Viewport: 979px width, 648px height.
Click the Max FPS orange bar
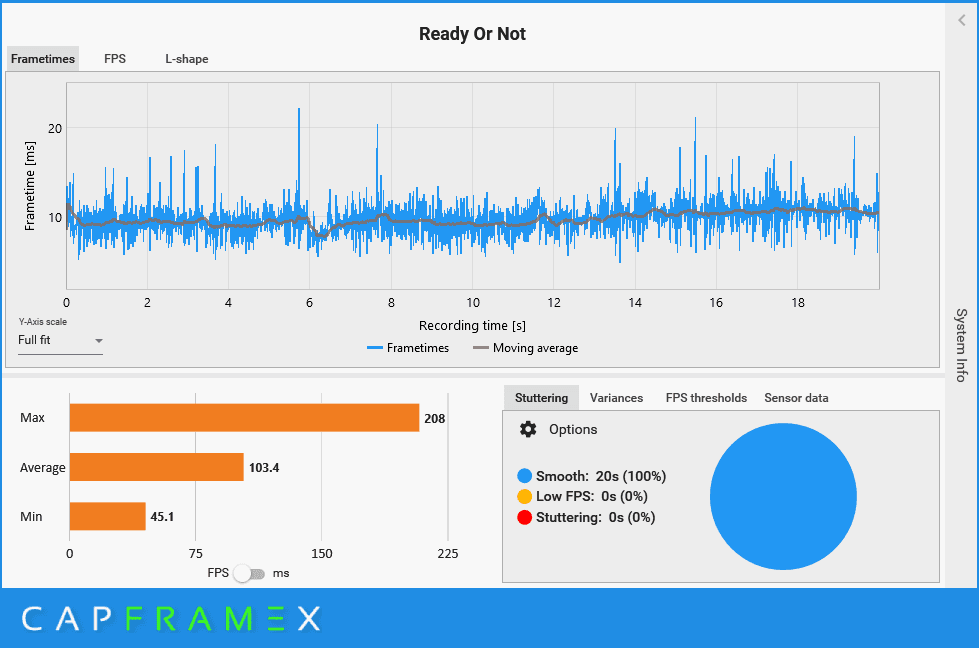coord(244,418)
